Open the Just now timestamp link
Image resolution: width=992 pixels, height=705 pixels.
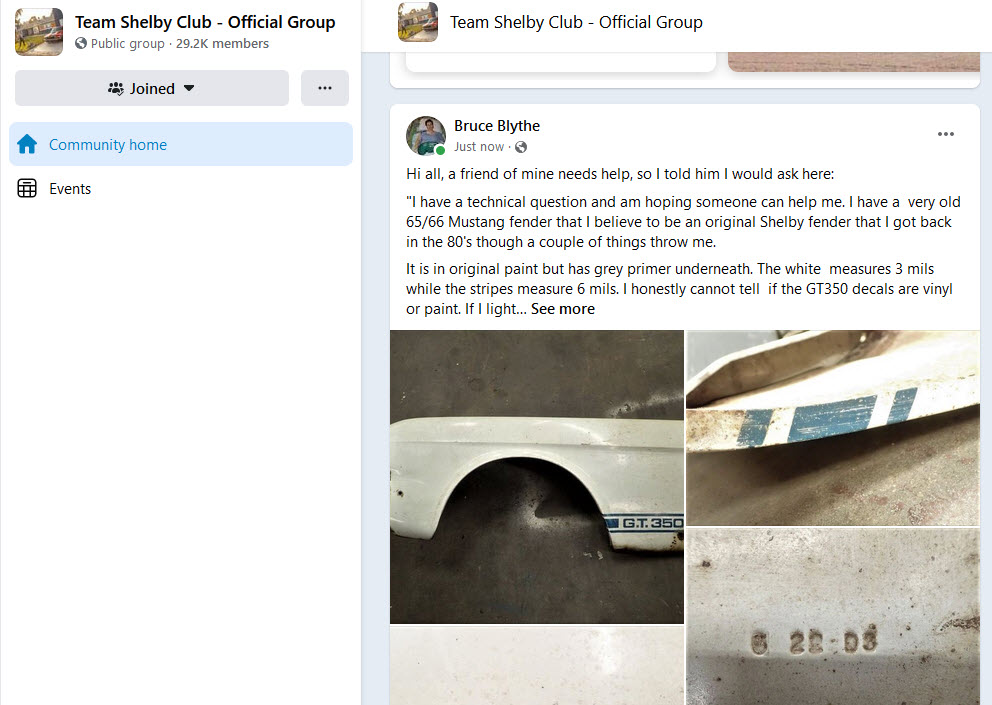click(x=479, y=147)
